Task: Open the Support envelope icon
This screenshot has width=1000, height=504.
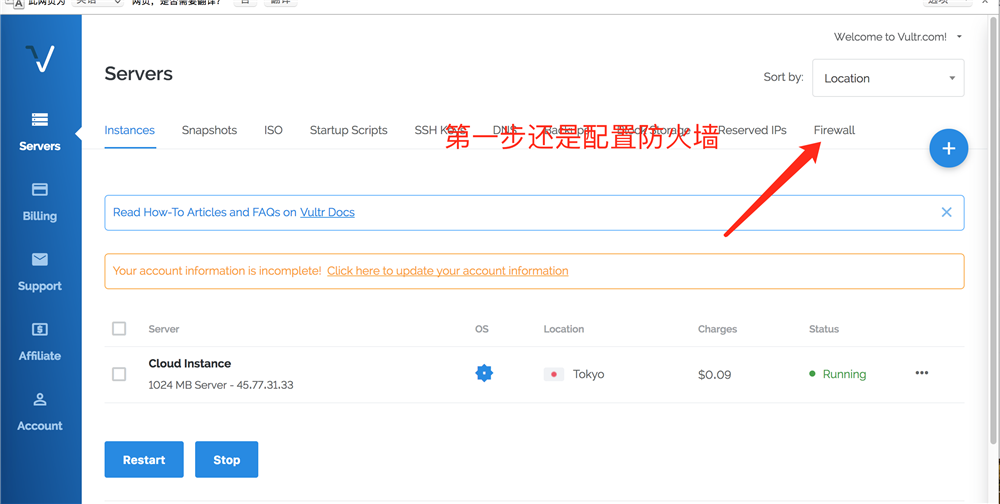Action: point(40,259)
